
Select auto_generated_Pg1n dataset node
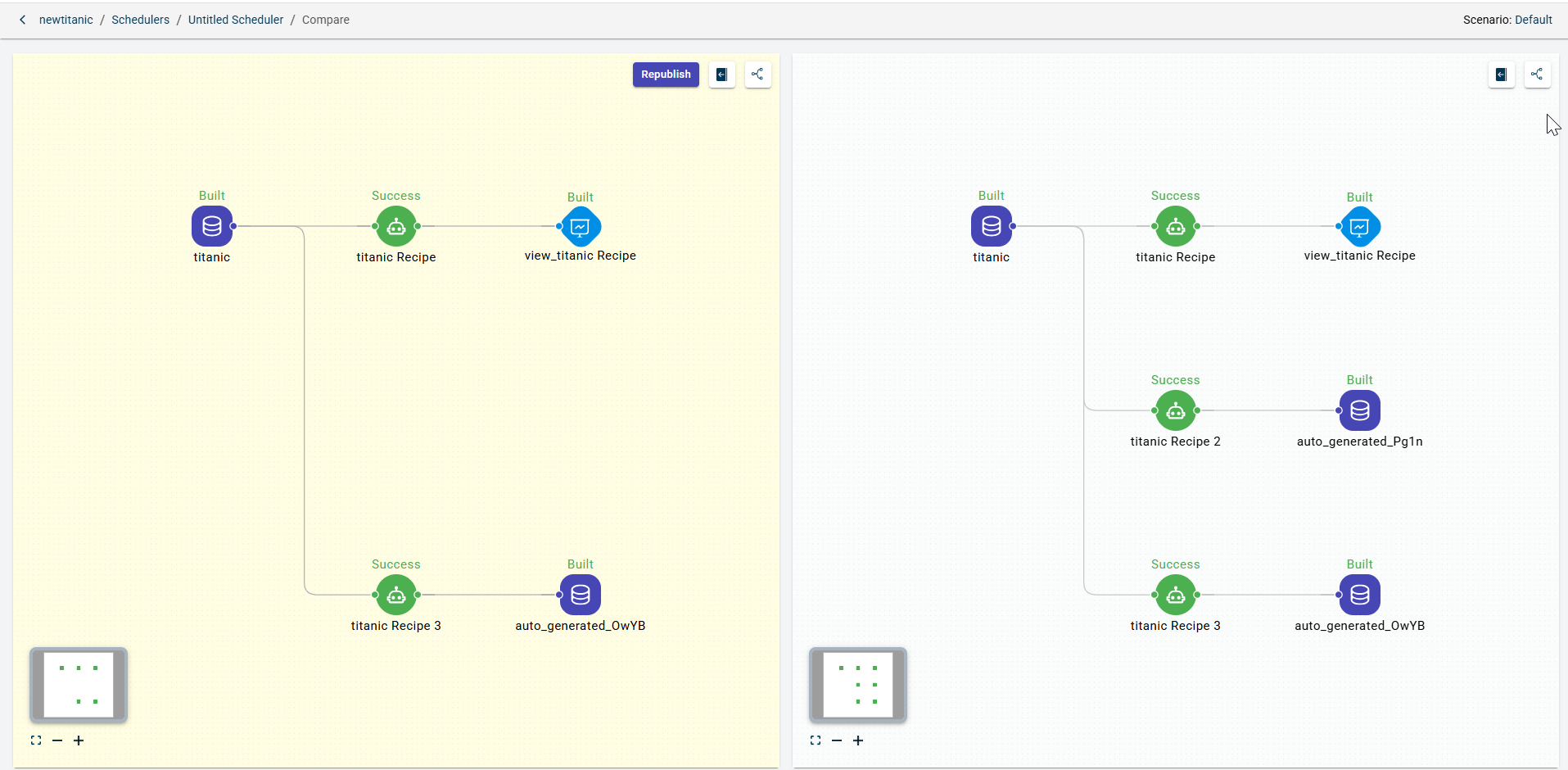pyautogui.click(x=1359, y=410)
